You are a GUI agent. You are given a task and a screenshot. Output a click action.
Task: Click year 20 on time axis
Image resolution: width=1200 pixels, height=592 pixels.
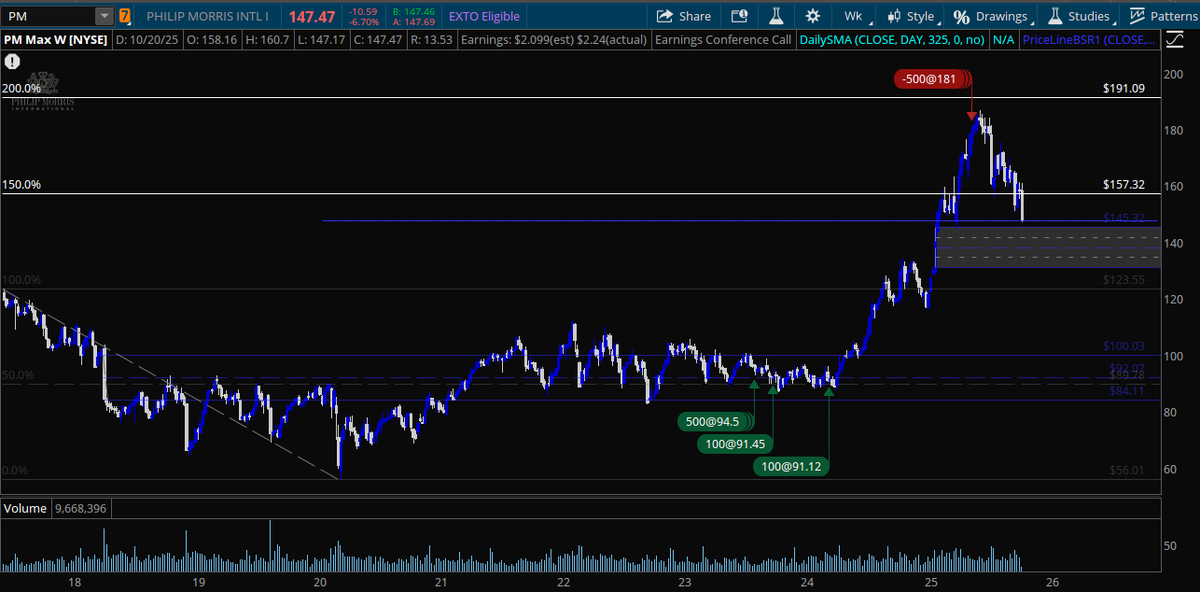319,582
